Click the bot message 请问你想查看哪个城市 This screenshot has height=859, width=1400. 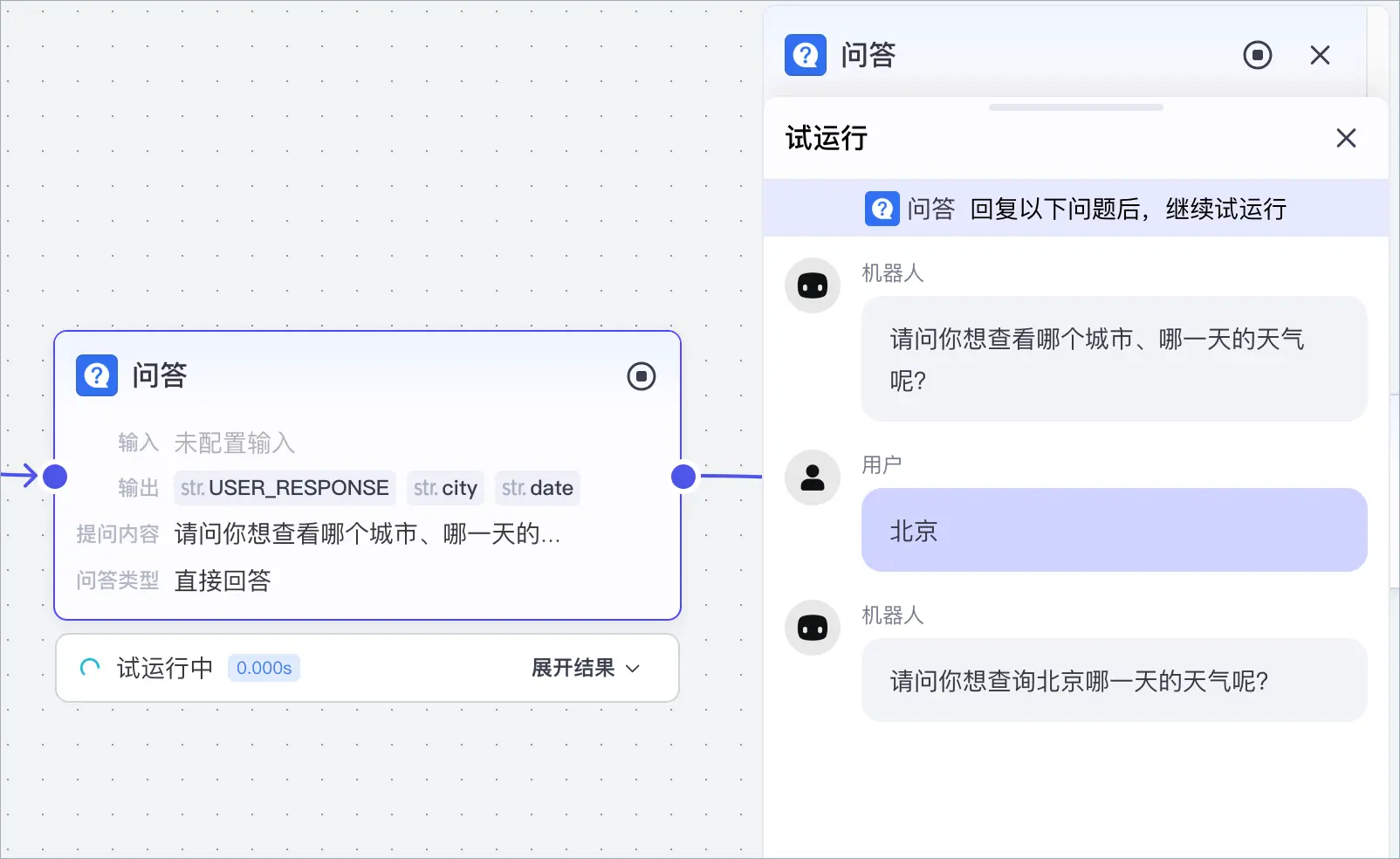coord(1115,359)
